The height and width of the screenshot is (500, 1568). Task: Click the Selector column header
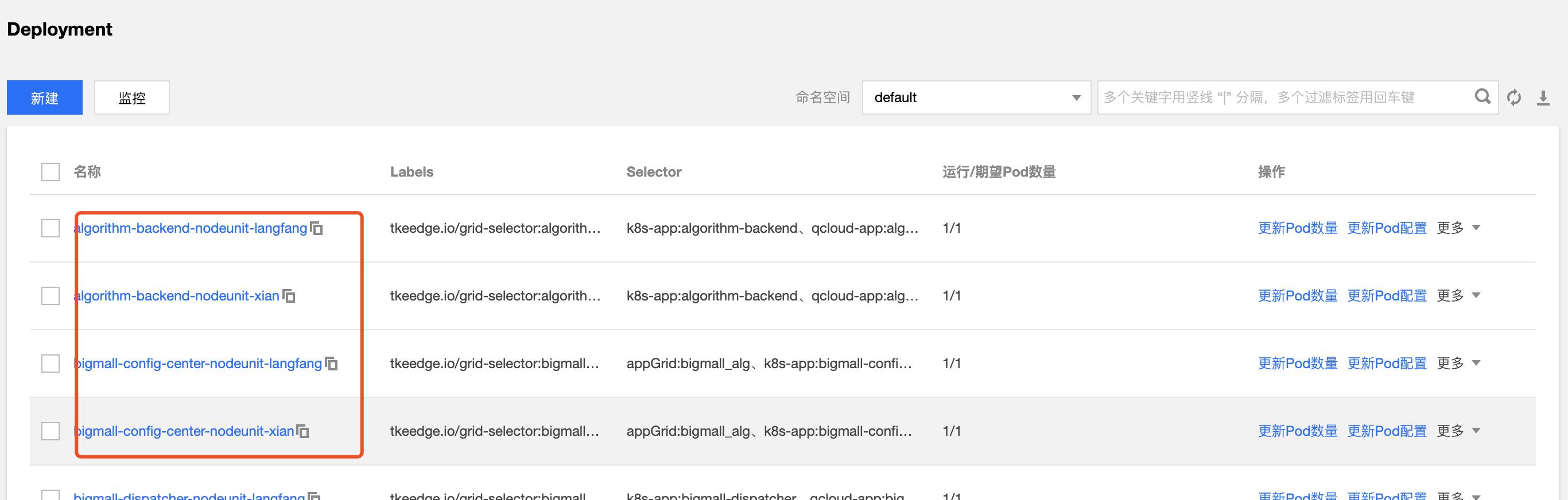[x=654, y=171]
